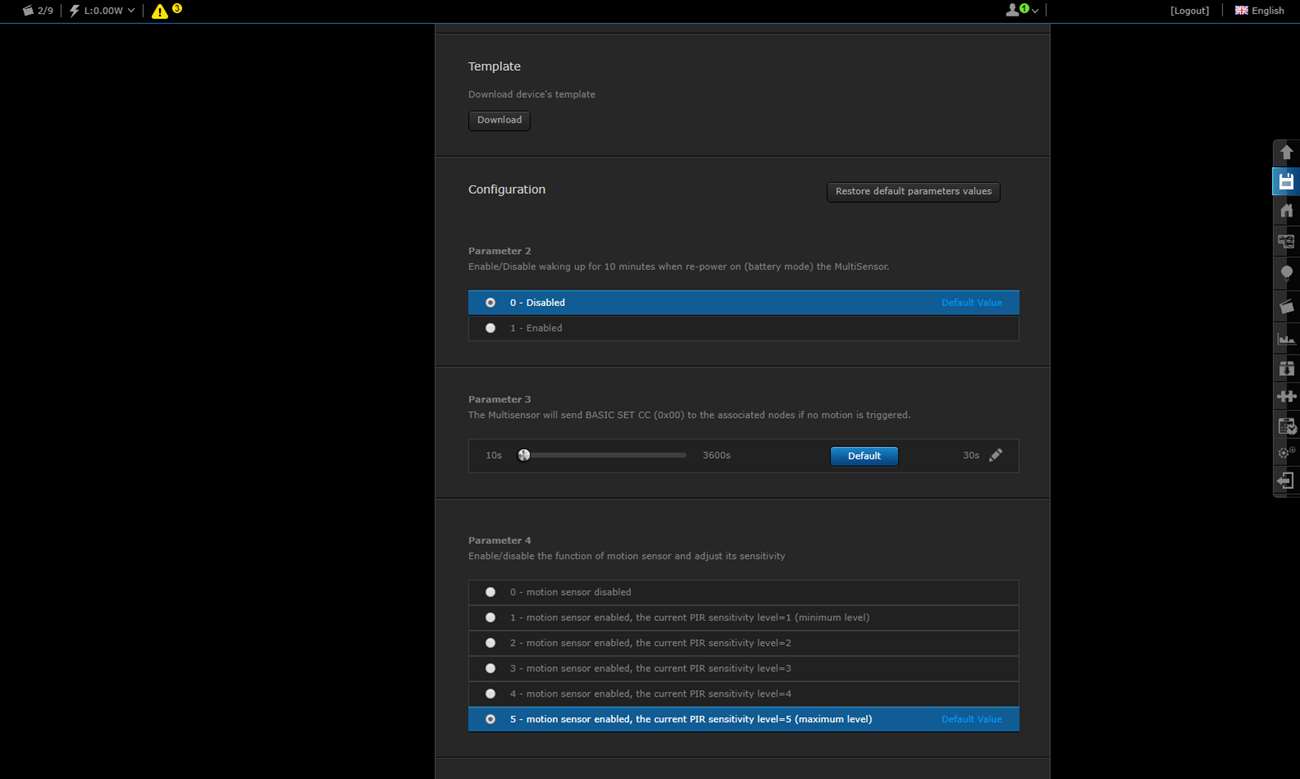The image size is (1300, 779).
Task: Click Restore default parameters values button
Action: (913, 191)
